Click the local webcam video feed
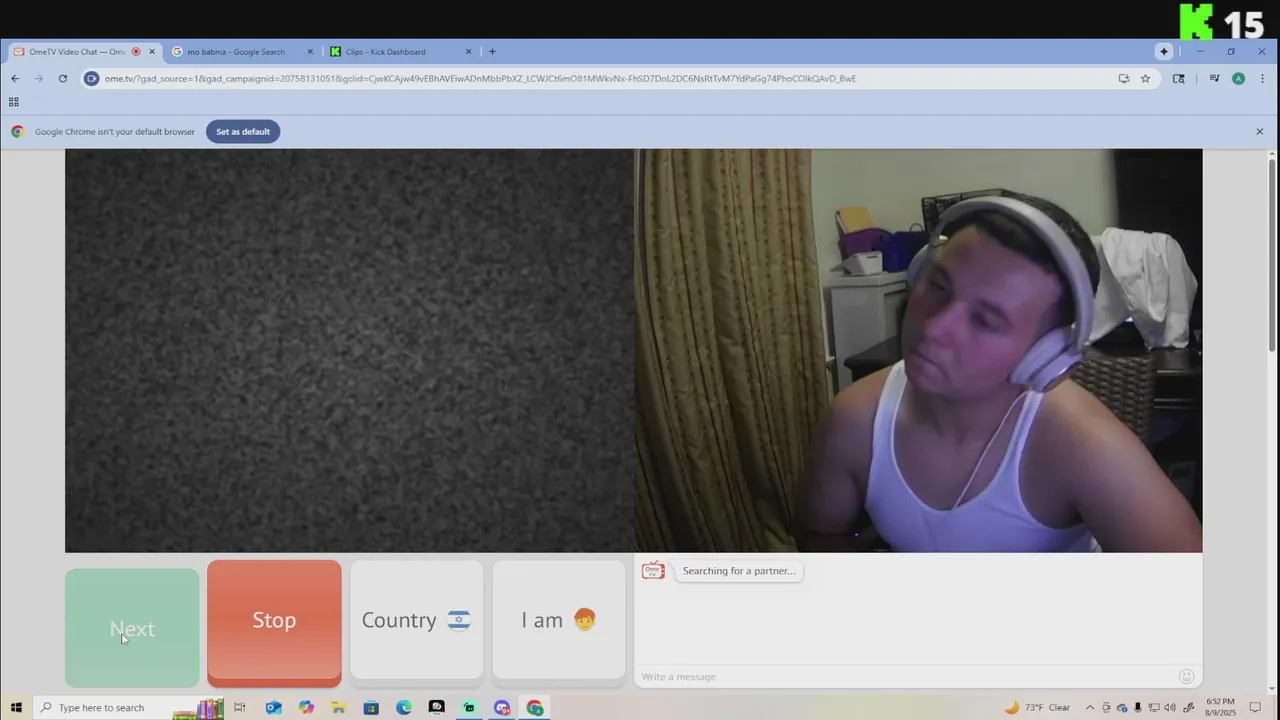Image resolution: width=1280 pixels, height=720 pixels. point(918,350)
